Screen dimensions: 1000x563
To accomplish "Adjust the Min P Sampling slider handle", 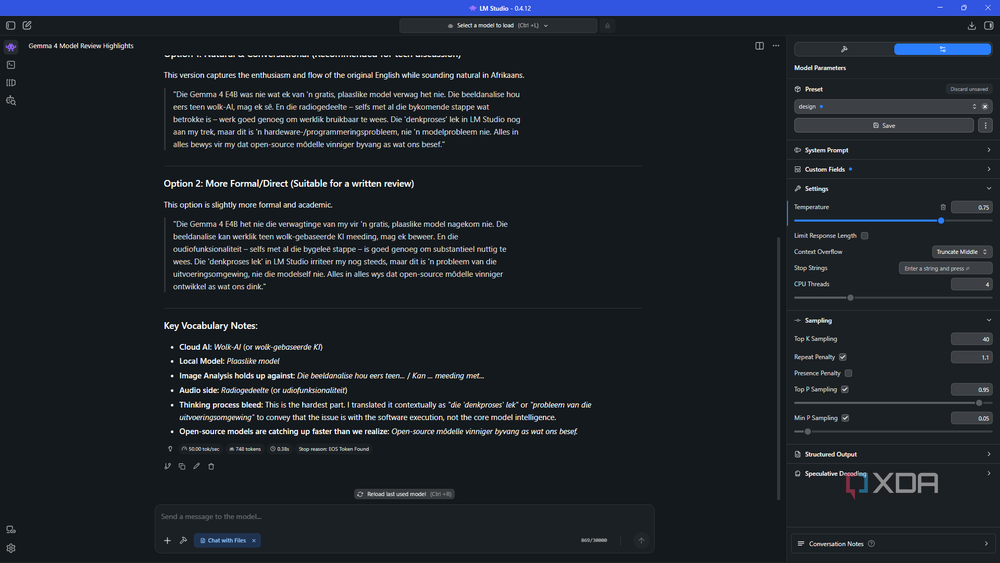I will point(807,432).
